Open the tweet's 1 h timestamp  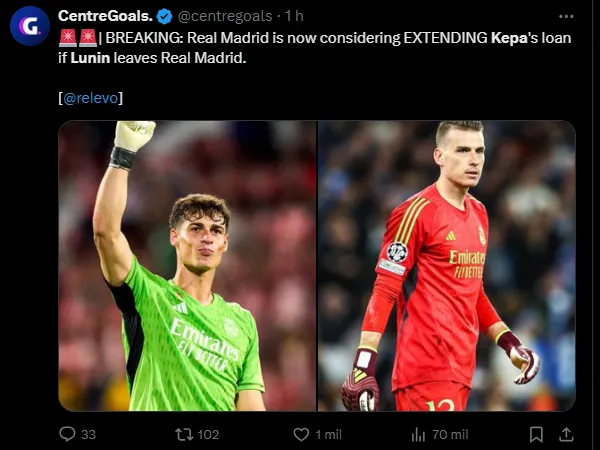pos(294,16)
